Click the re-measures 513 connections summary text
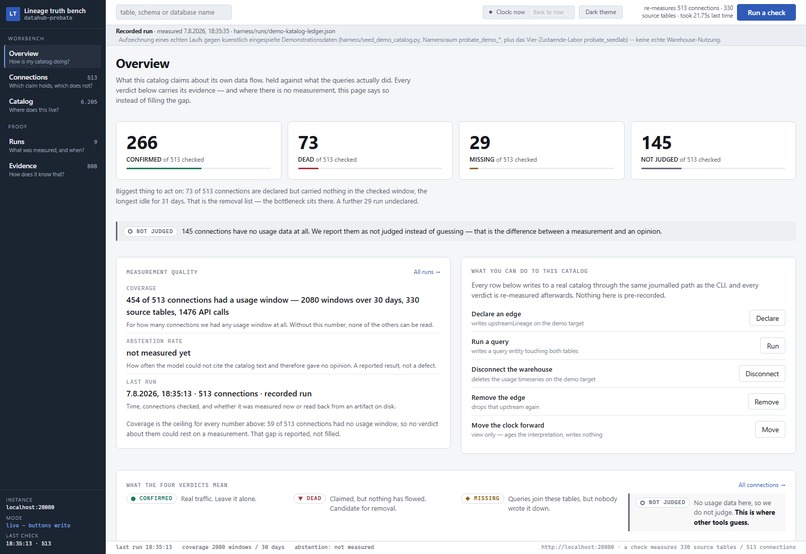The width and height of the screenshot is (806, 554). point(688,12)
